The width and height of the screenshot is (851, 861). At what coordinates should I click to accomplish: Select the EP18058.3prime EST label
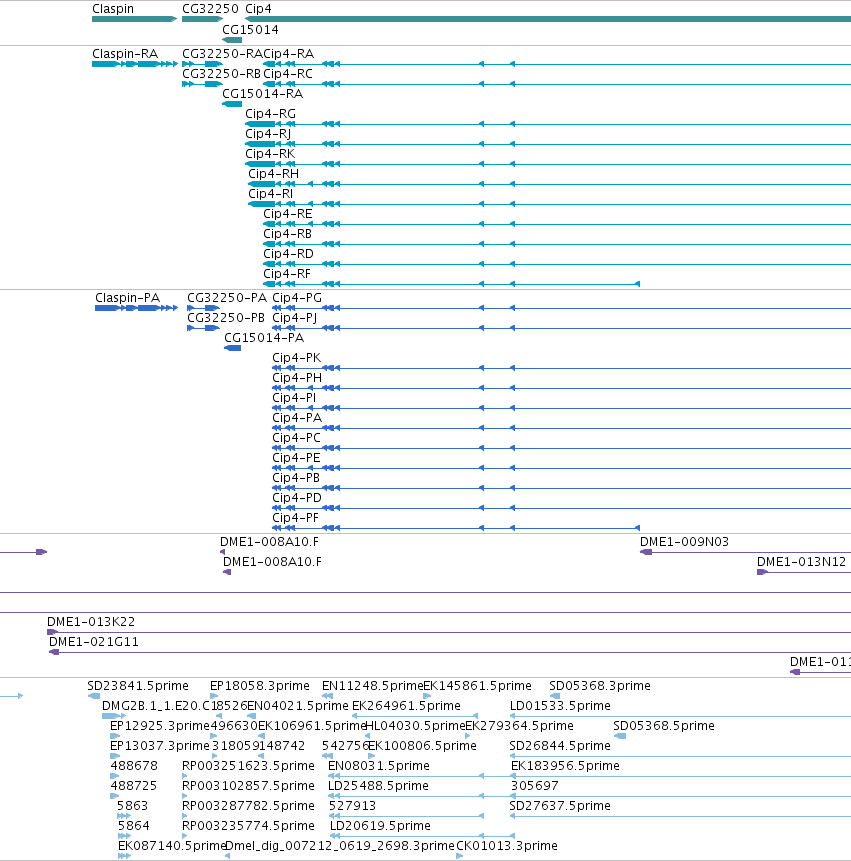pos(260,686)
